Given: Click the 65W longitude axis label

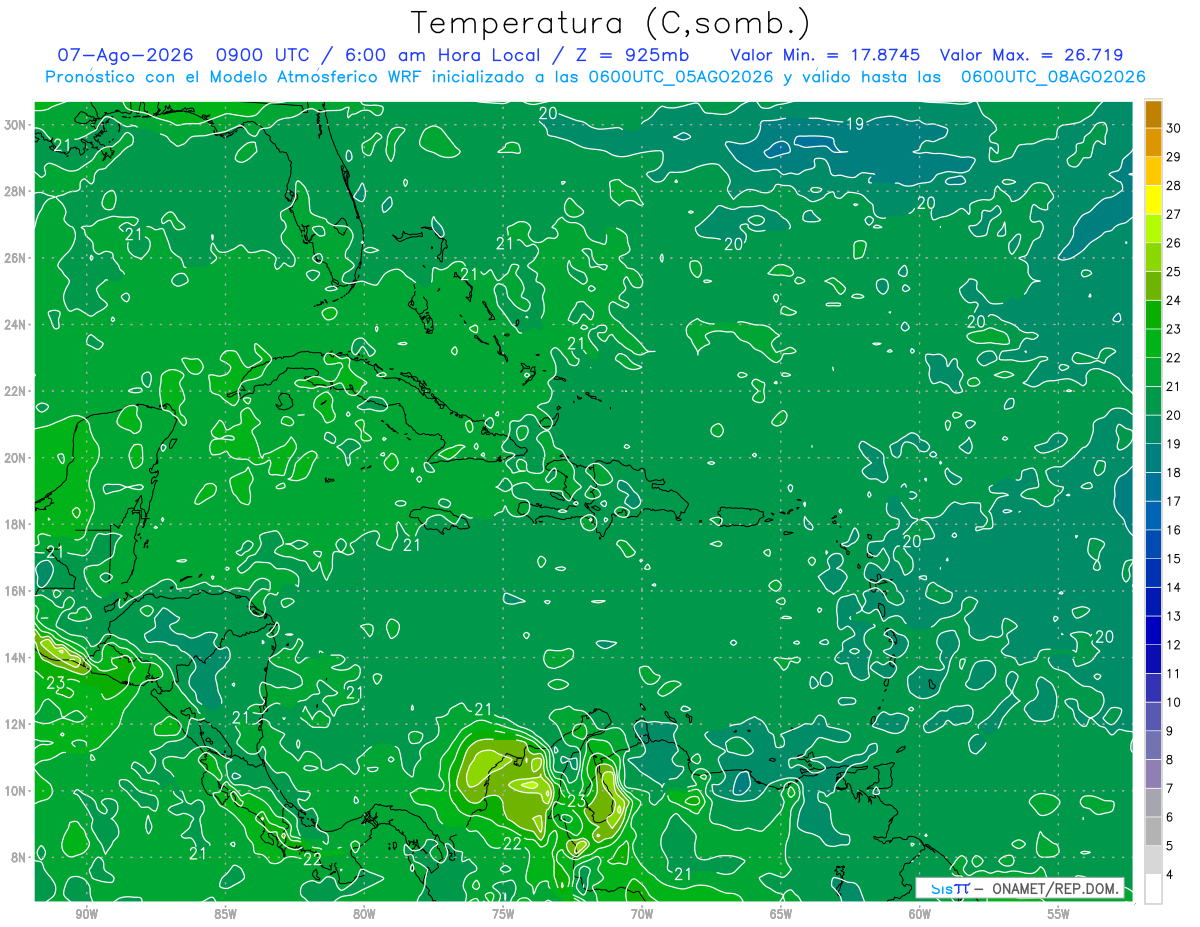Looking at the screenshot, I should pyautogui.click(x=781, y=914).
